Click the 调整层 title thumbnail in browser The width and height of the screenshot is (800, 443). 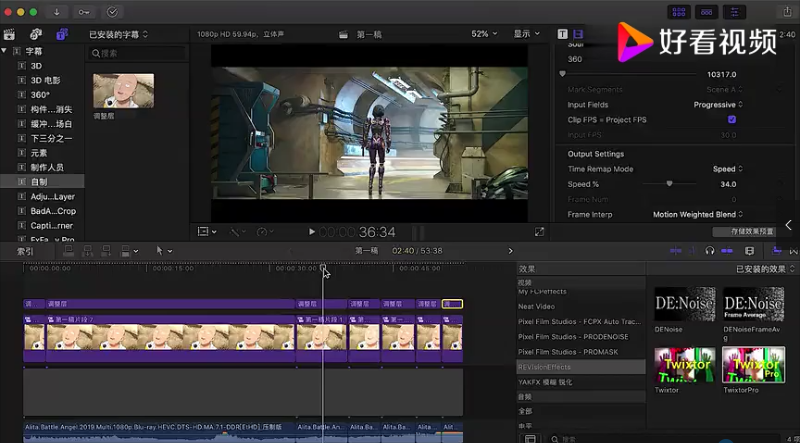[123, 91]
